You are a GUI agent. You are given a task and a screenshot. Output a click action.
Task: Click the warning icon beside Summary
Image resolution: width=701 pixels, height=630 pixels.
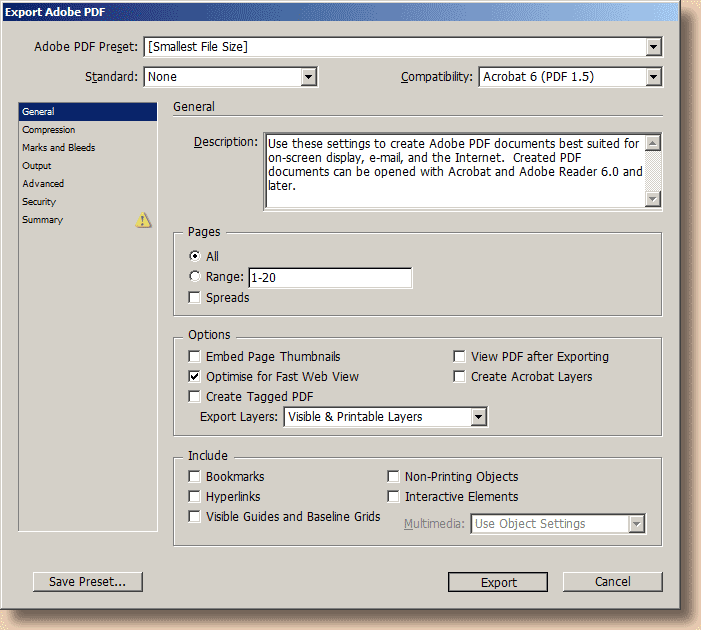coord(144,220)
